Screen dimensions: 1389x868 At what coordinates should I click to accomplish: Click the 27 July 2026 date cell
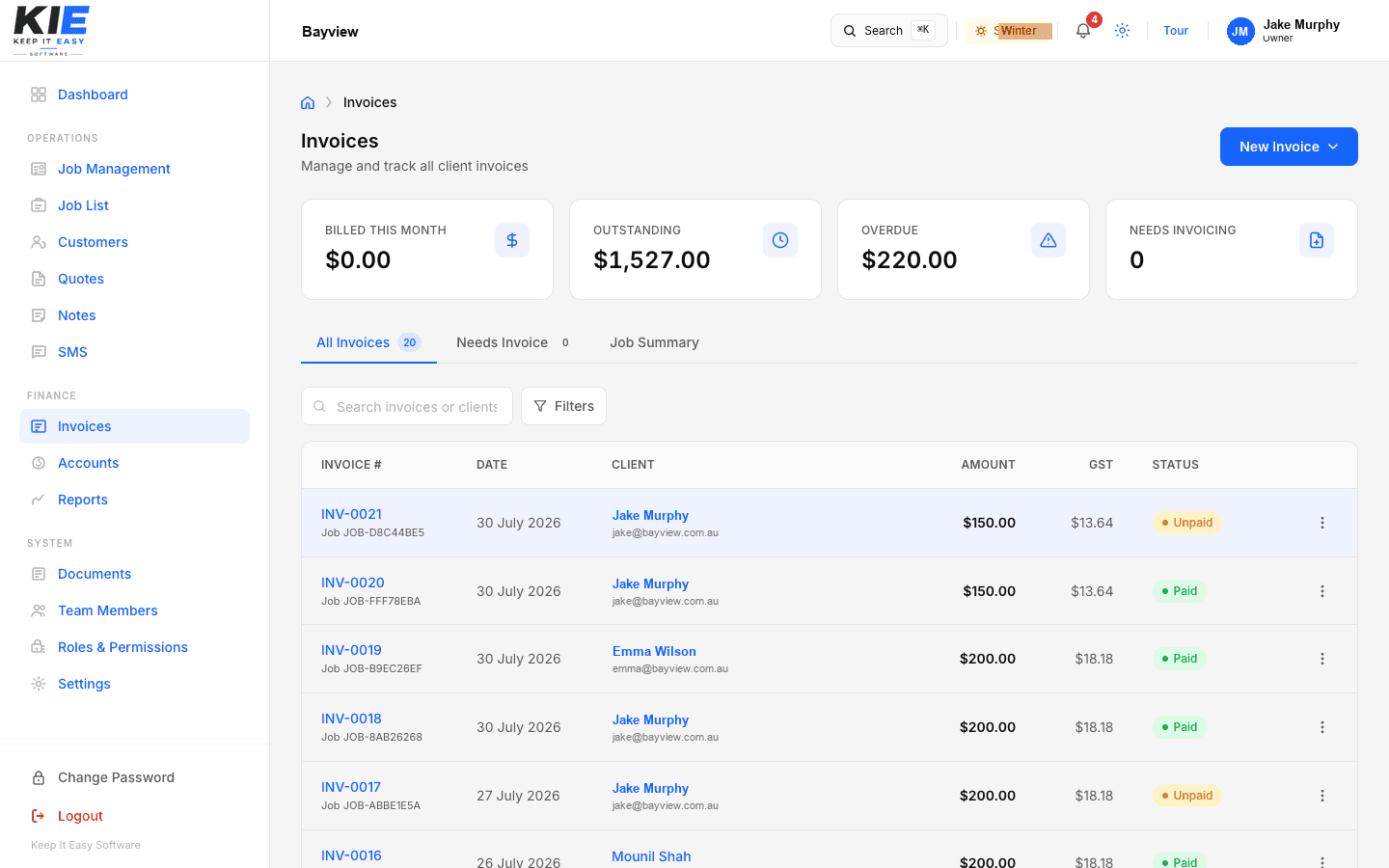518,796
